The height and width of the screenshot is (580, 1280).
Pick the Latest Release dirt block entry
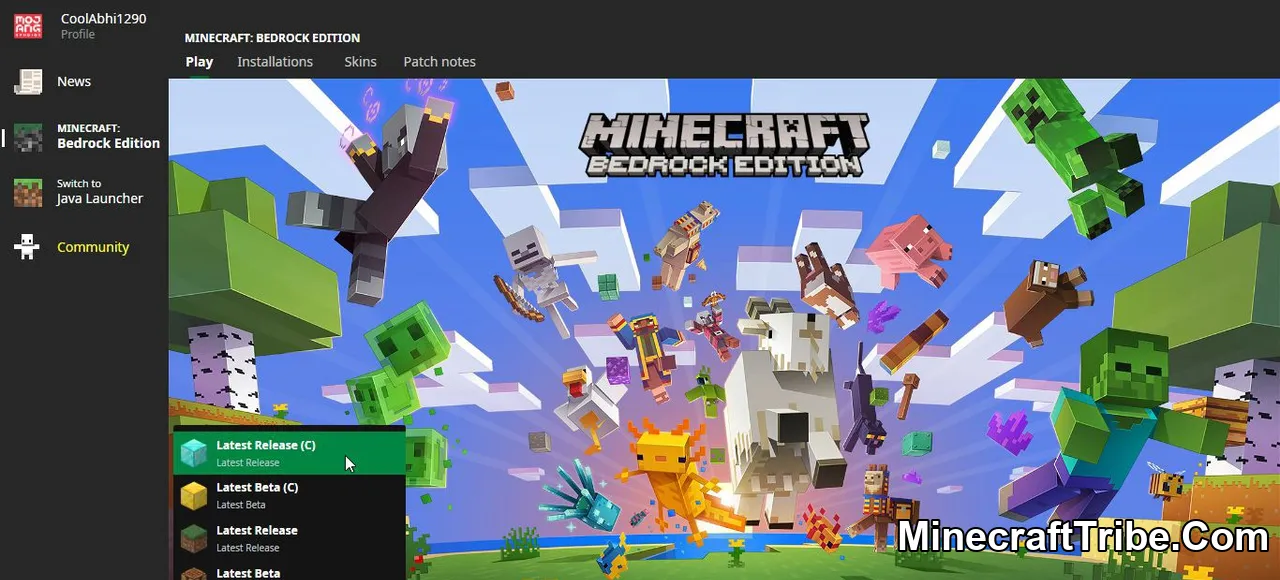point(289,538)
